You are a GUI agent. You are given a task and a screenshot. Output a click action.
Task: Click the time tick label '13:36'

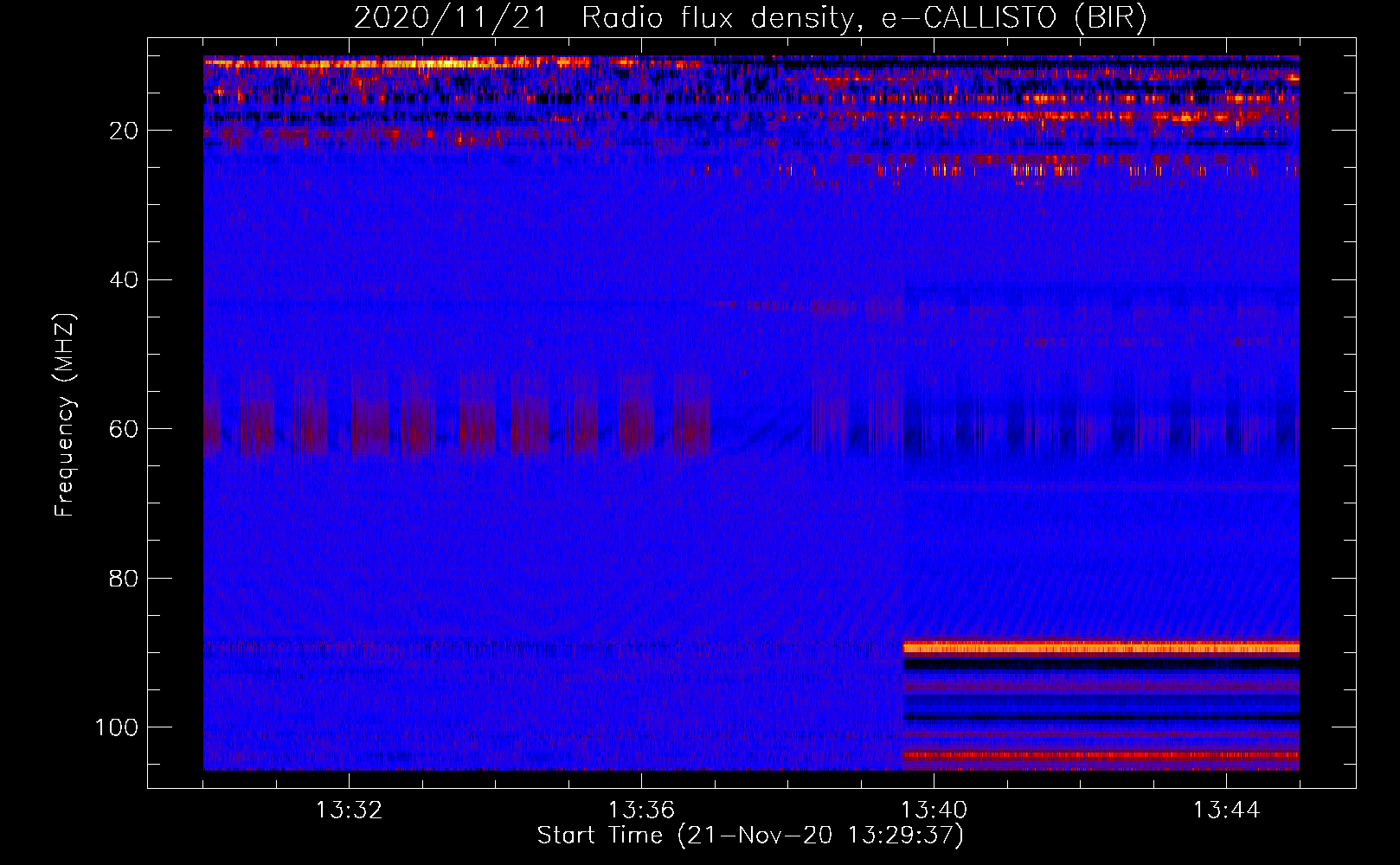pyautogui.click(x=641, y=811)
